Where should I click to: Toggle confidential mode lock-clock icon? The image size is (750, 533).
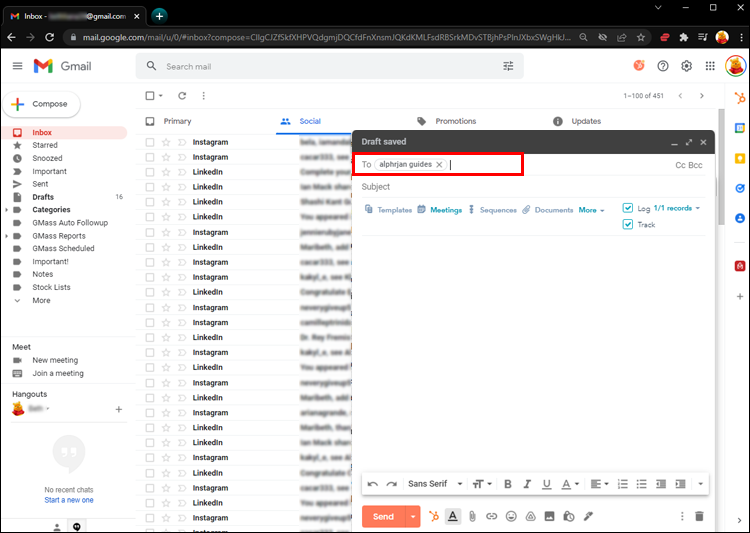pyautogui.click(x=568, y=516)
